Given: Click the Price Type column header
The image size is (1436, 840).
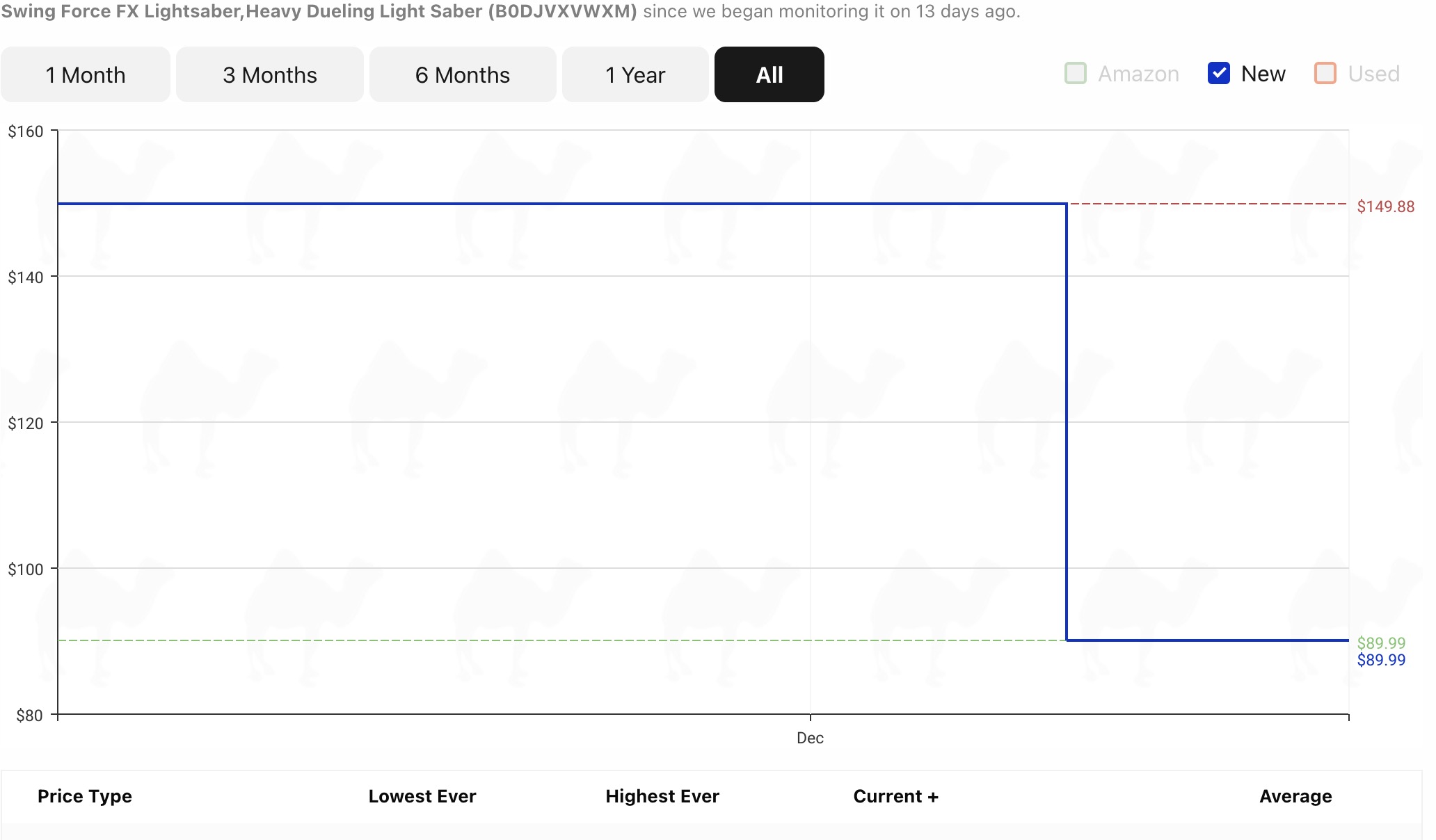Looking at the screenshot, I should coord(85,796).
